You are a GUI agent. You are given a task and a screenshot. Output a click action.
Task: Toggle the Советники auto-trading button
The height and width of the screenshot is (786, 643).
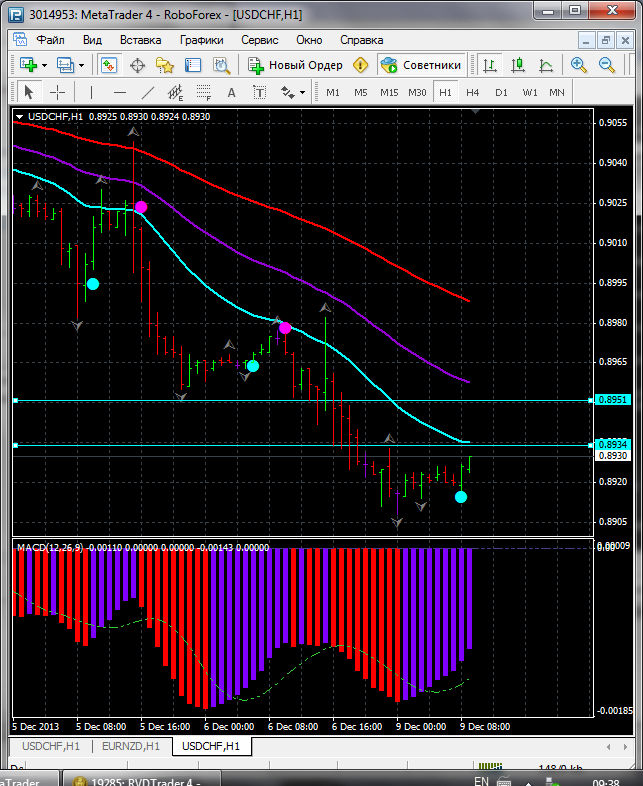421,65
